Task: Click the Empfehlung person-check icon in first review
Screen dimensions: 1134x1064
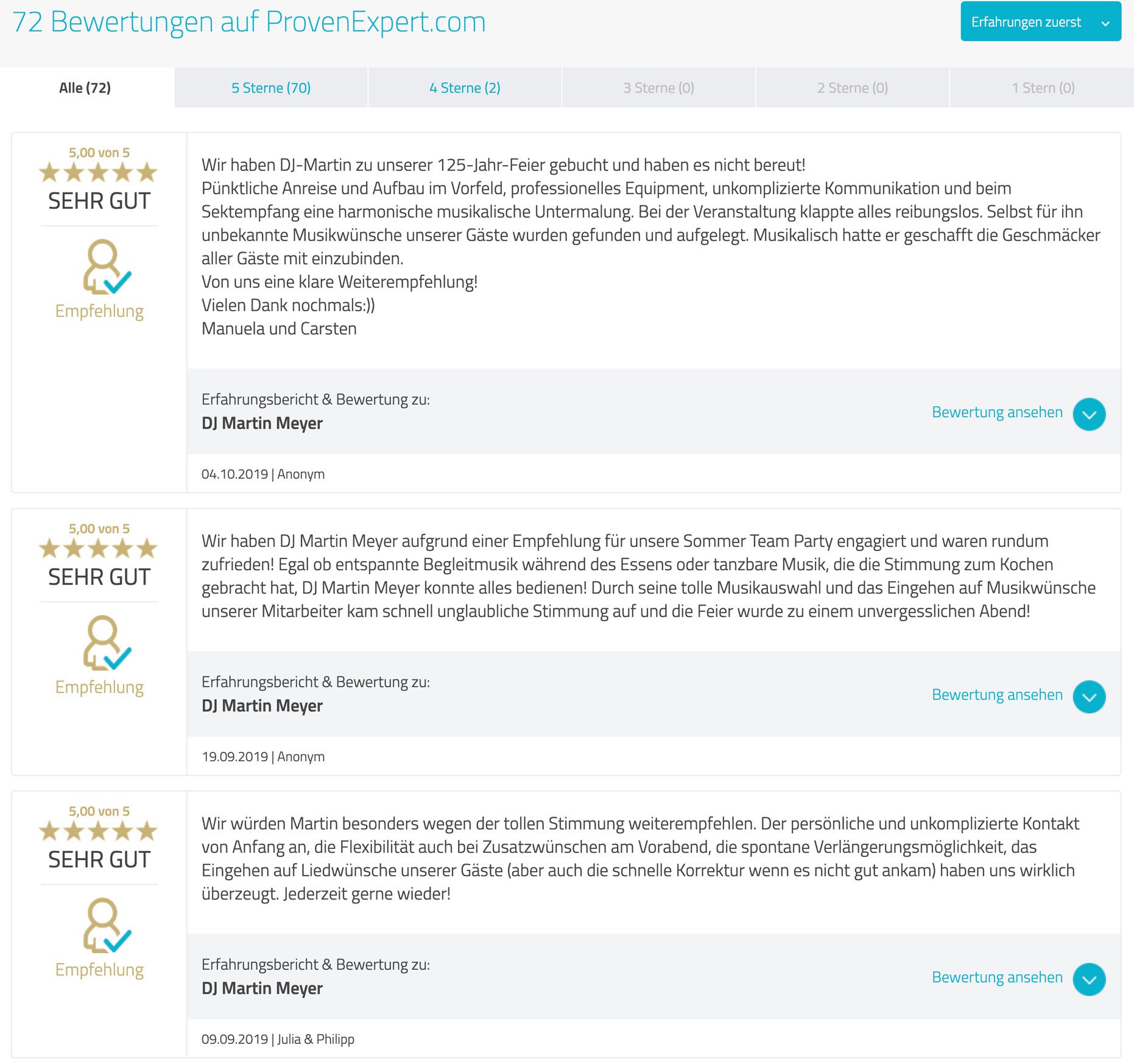Action: point(107,267)
